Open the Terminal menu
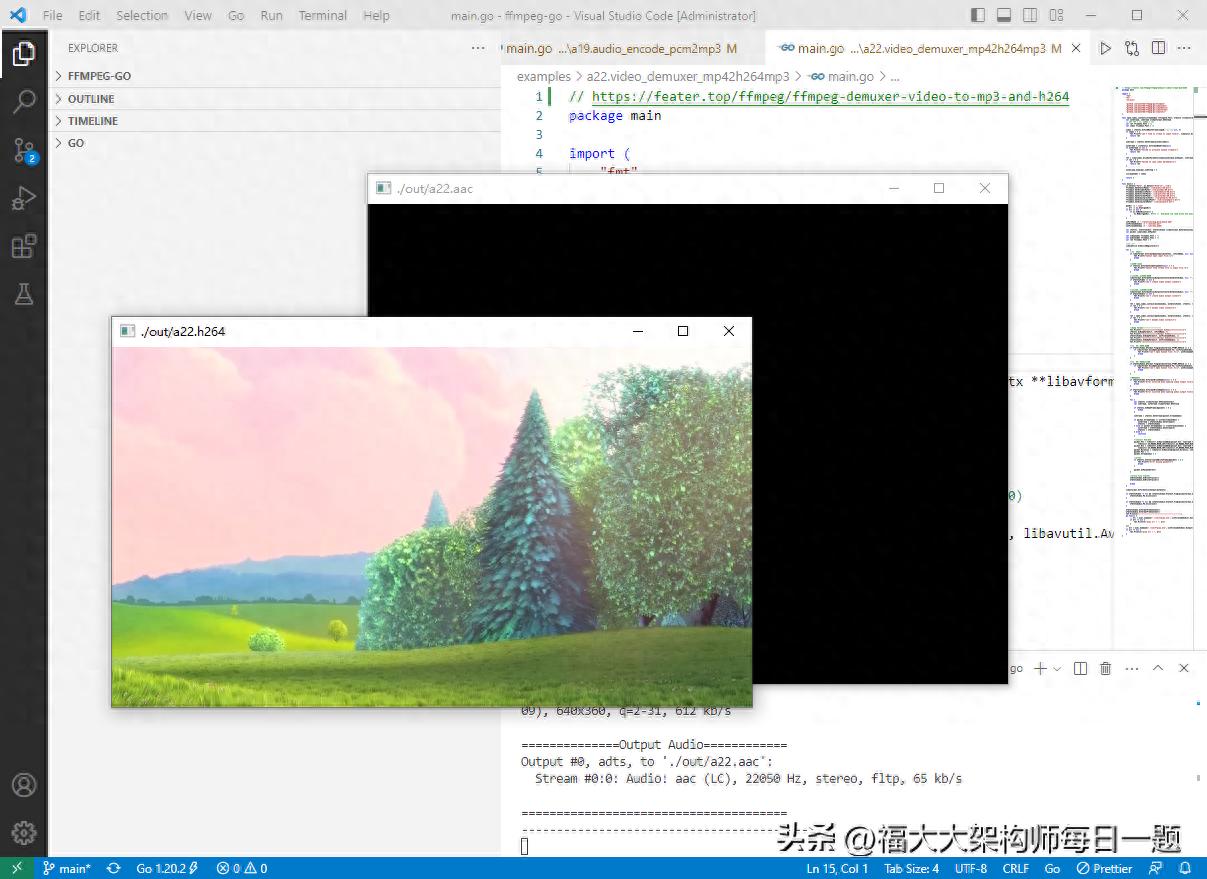The image size is (1207, 879). pos(322,15)
